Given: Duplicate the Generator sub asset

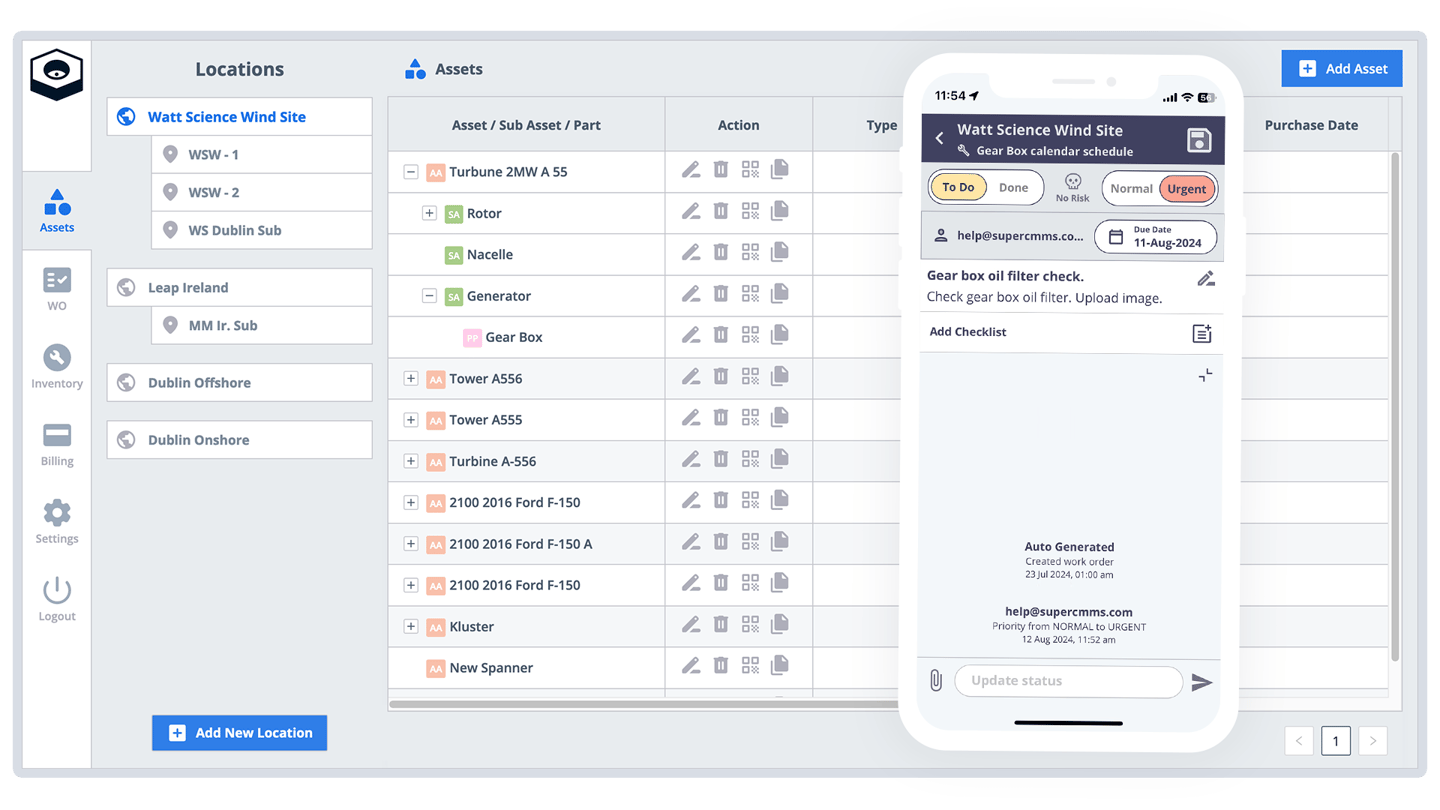Looking at the screenshot, I should (x=780, y=295).
